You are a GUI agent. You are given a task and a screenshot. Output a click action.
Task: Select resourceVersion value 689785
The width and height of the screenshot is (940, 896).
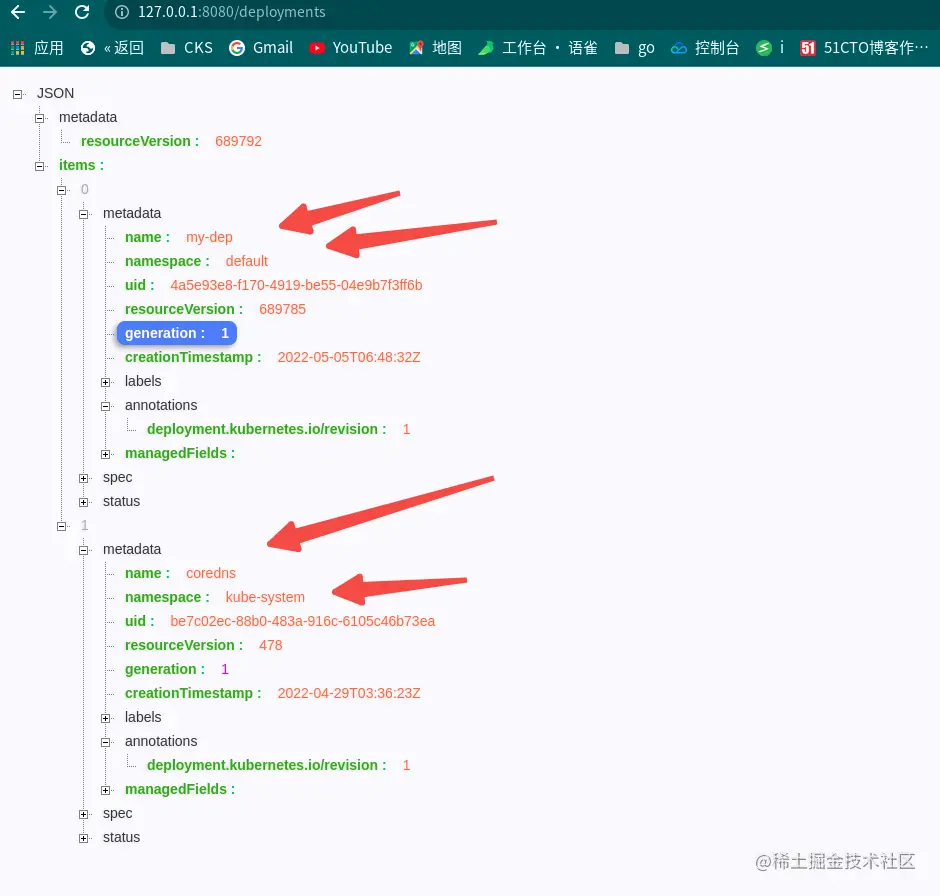[x=282, y=309]
